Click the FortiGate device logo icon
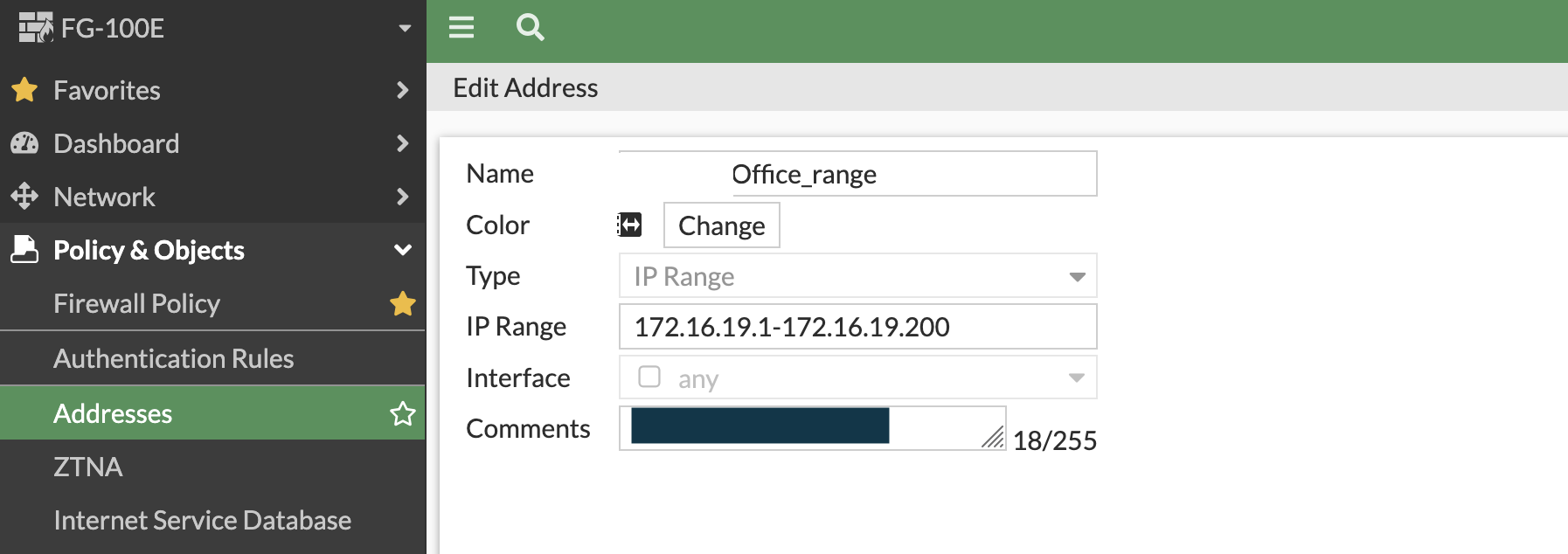The image size is (1568, 554). click(36, 28)
